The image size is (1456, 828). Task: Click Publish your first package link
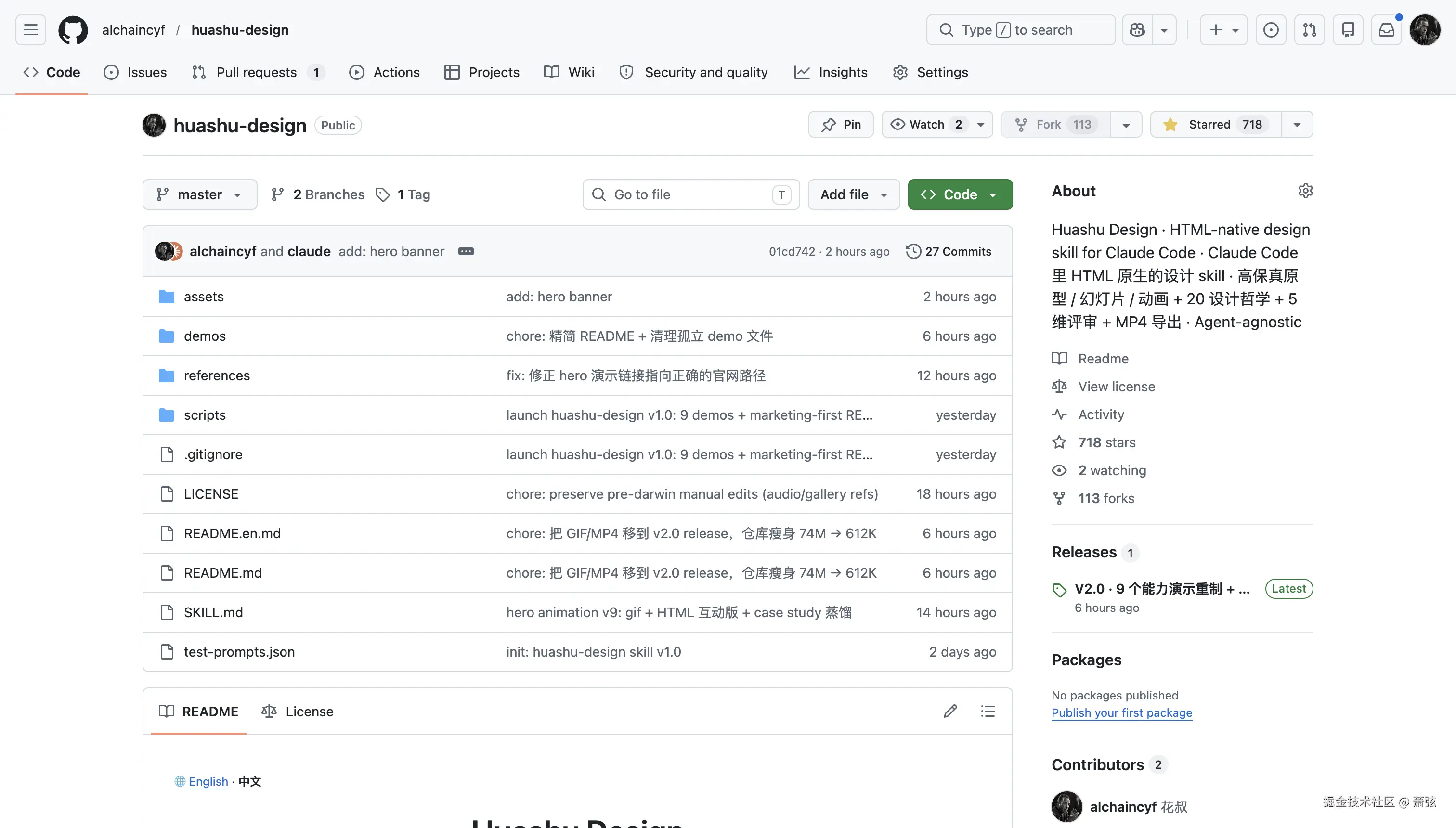coord(1121,712)
